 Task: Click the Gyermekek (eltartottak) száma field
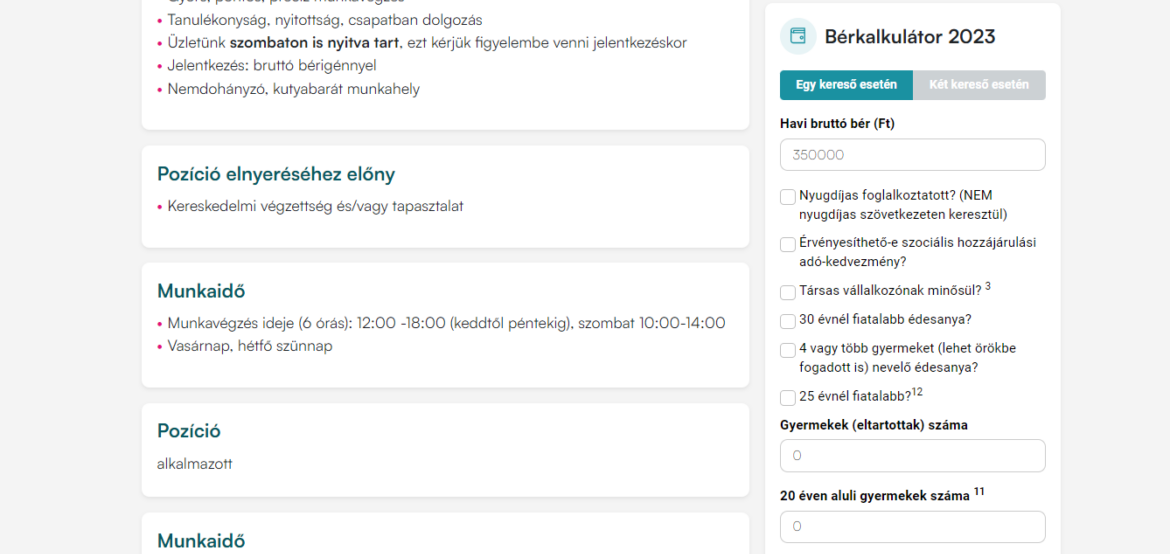913,455
